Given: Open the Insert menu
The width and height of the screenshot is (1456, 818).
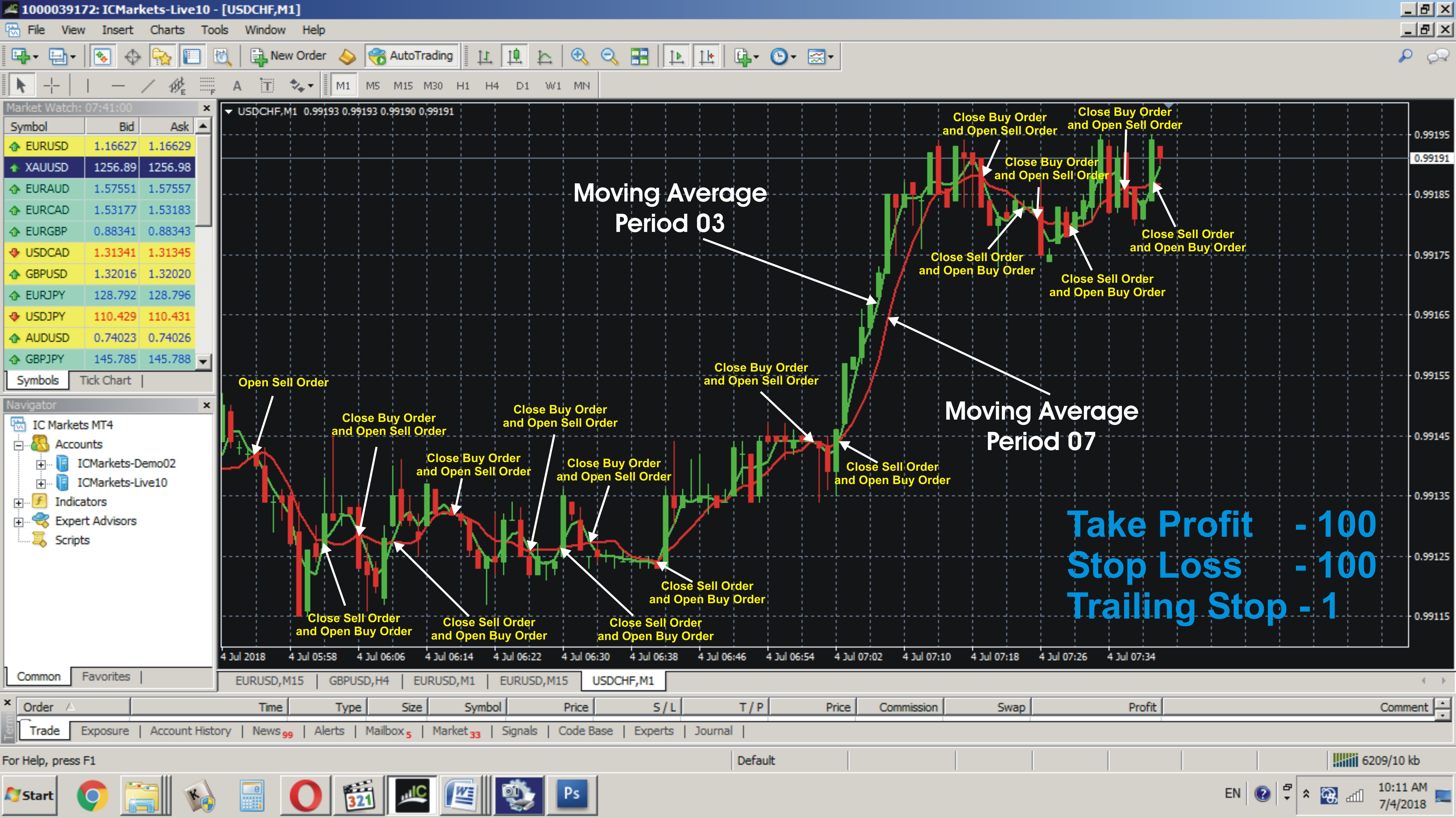Looking at the screenshot, I should click(118, 30).
